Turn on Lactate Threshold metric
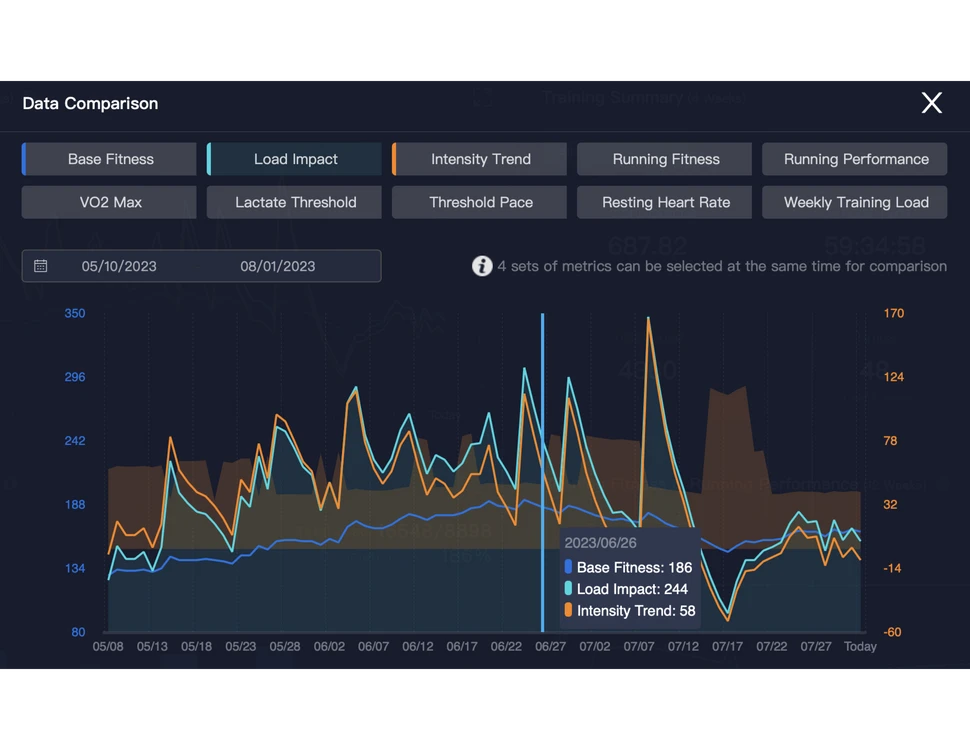Image resolution: width=970 pixels, height=750 pixels. (x=295, y=202)
